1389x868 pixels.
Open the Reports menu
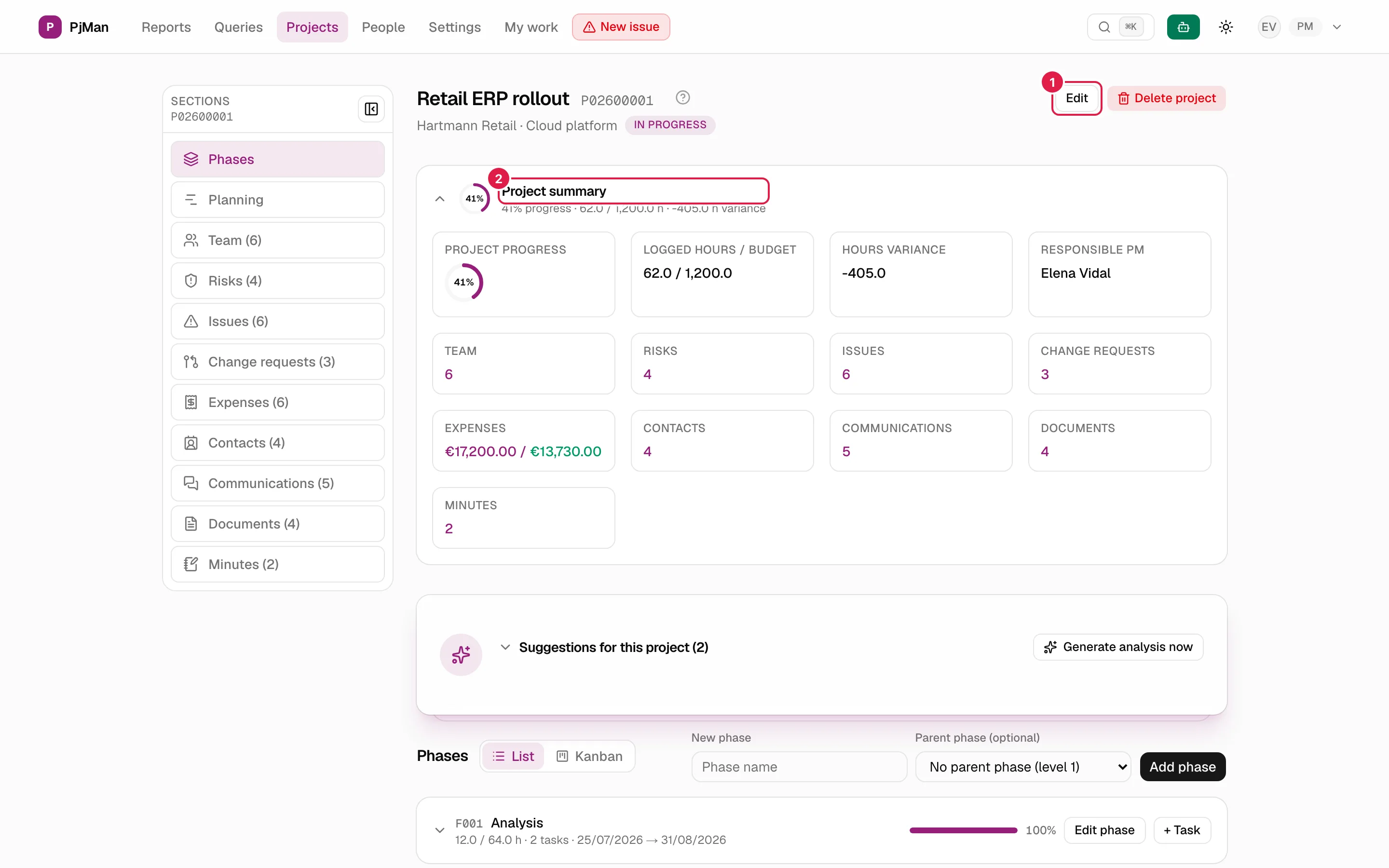(166, 27)
